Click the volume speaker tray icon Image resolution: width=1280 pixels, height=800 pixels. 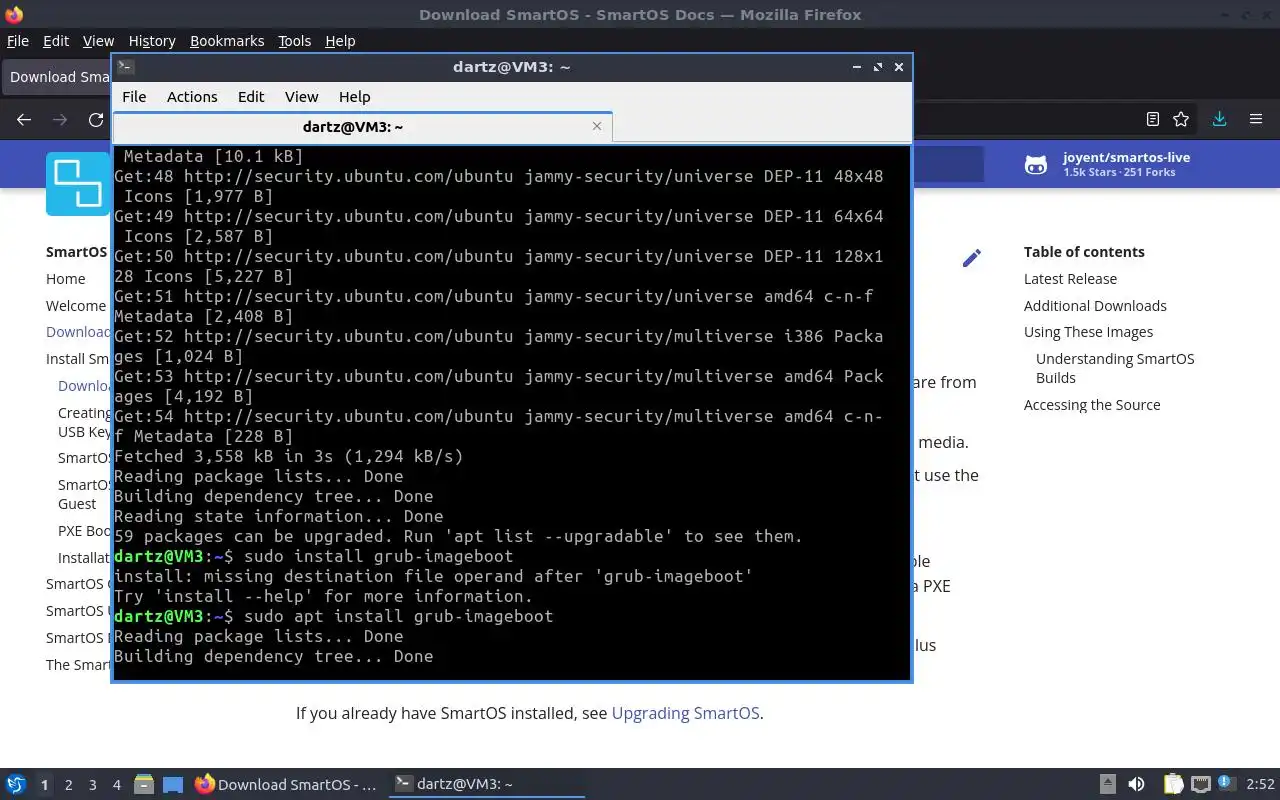point(1136,785)
